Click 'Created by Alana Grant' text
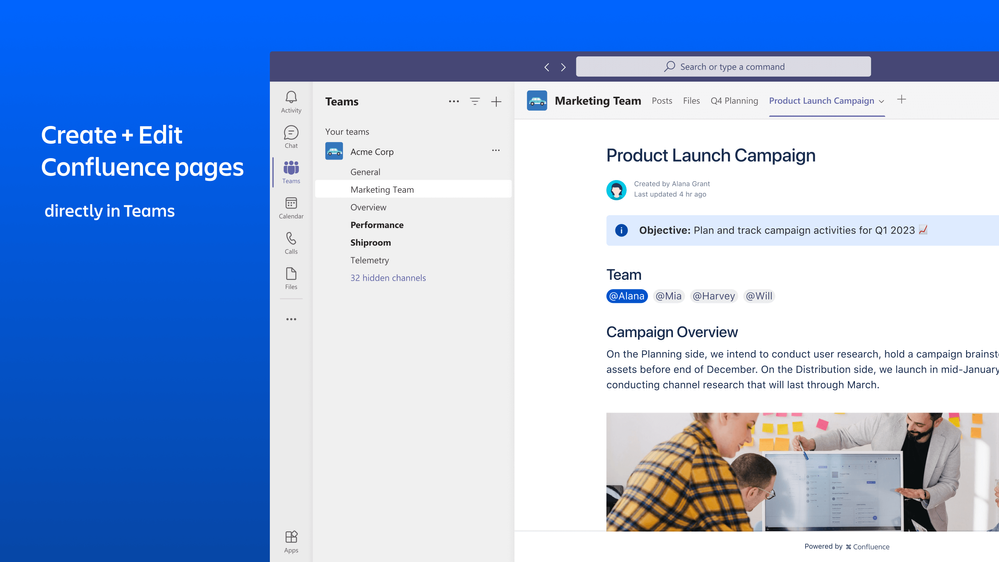This screenshot has width=999, height=562. tap(672, 184)
